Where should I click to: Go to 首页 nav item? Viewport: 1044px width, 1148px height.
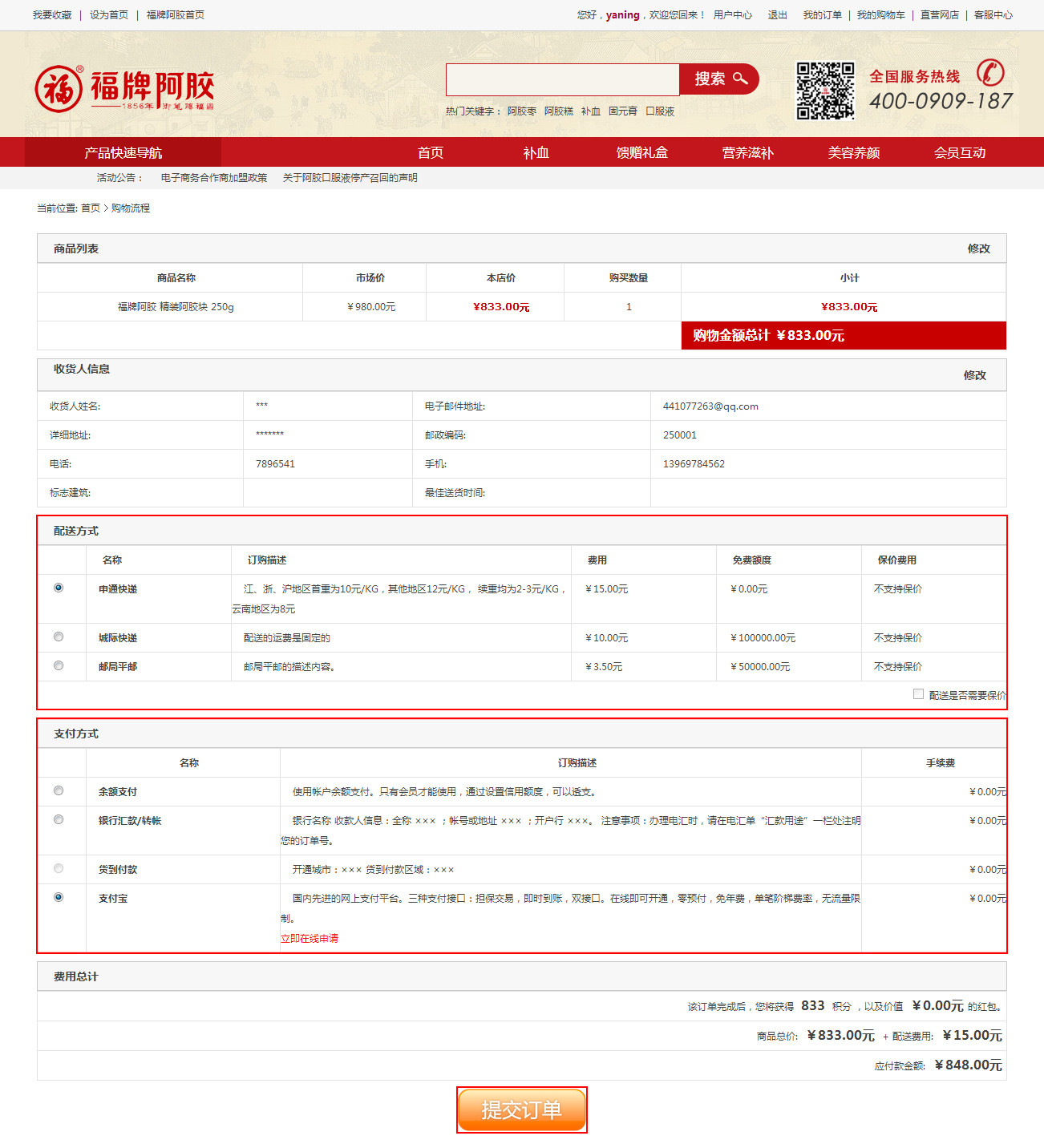[431, 152]
